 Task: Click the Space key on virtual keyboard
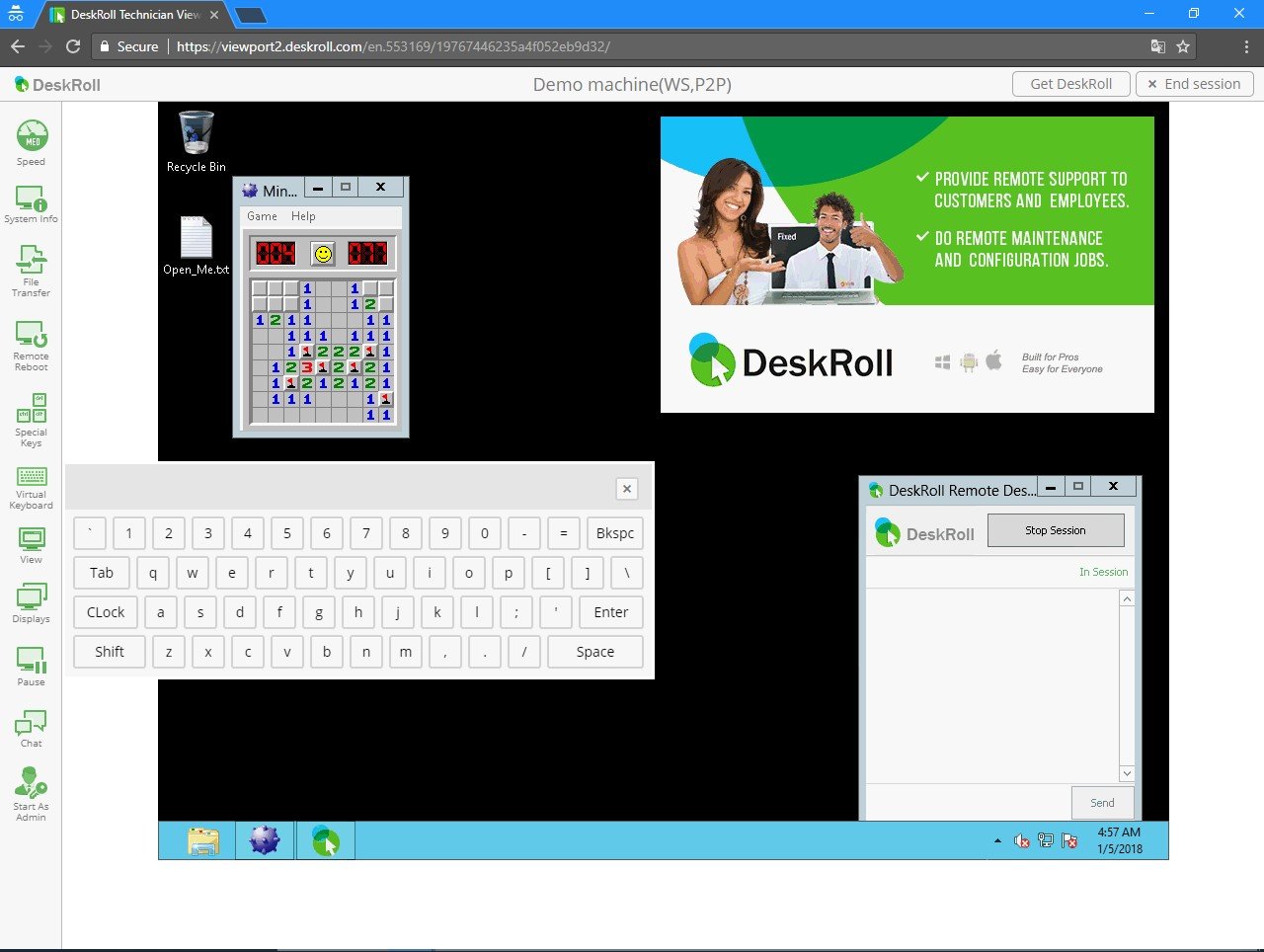pos(595,652)
